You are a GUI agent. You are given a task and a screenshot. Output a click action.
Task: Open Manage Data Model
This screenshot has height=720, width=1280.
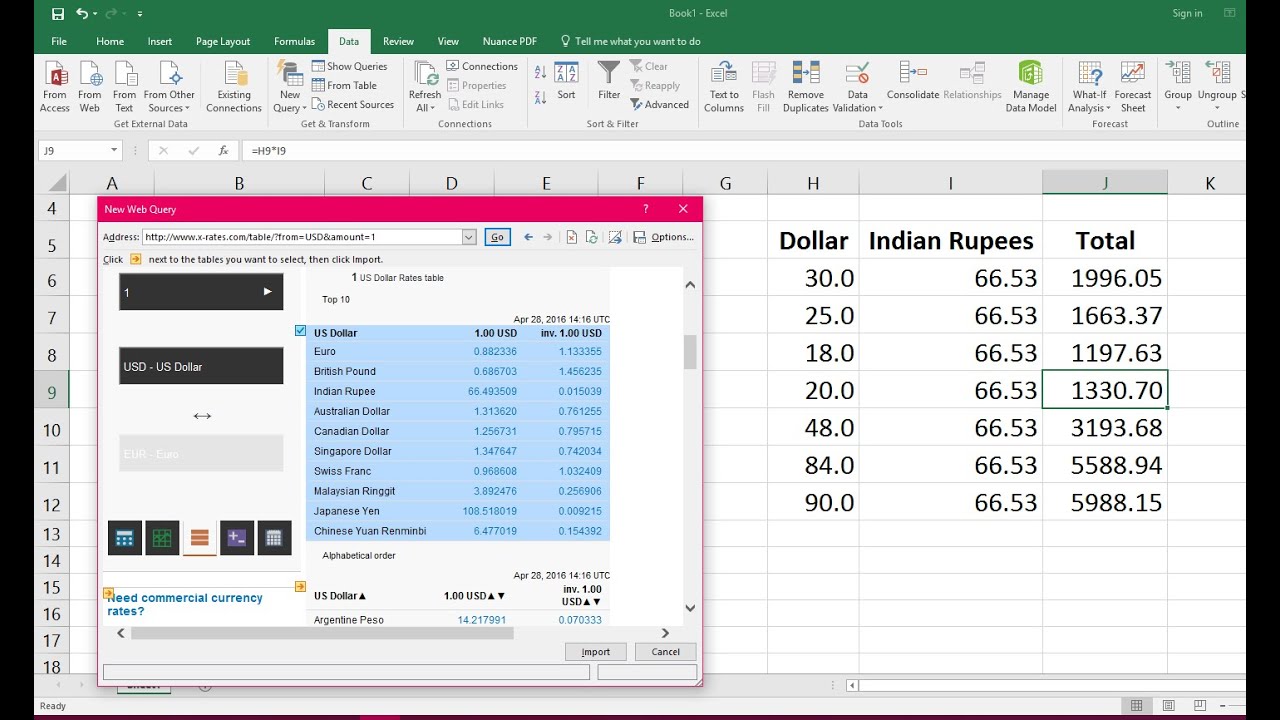pyautogui.click(x=1031, y=87)
